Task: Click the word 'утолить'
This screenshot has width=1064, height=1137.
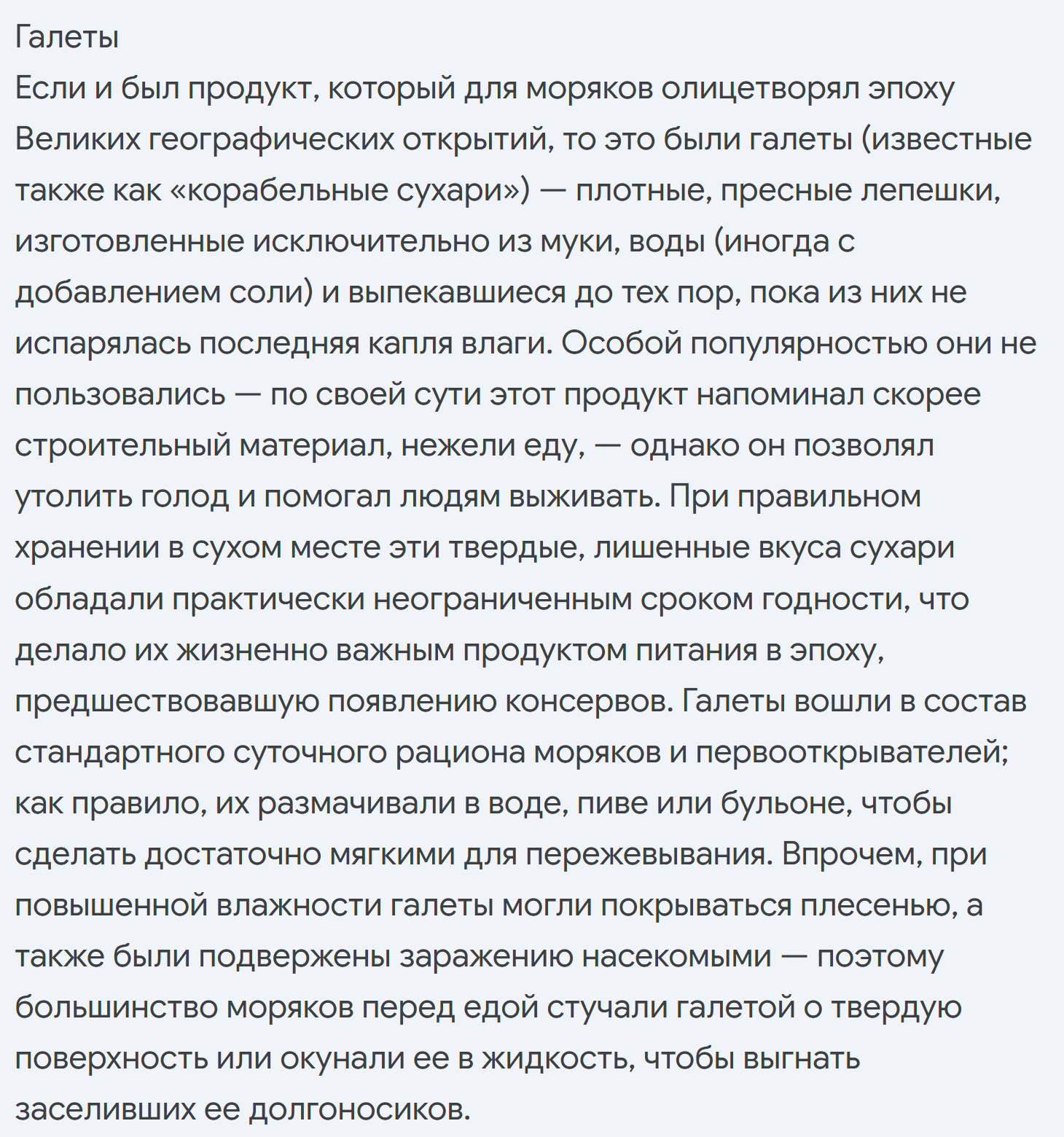Action: pyautogui.click(x=73, y=496)
